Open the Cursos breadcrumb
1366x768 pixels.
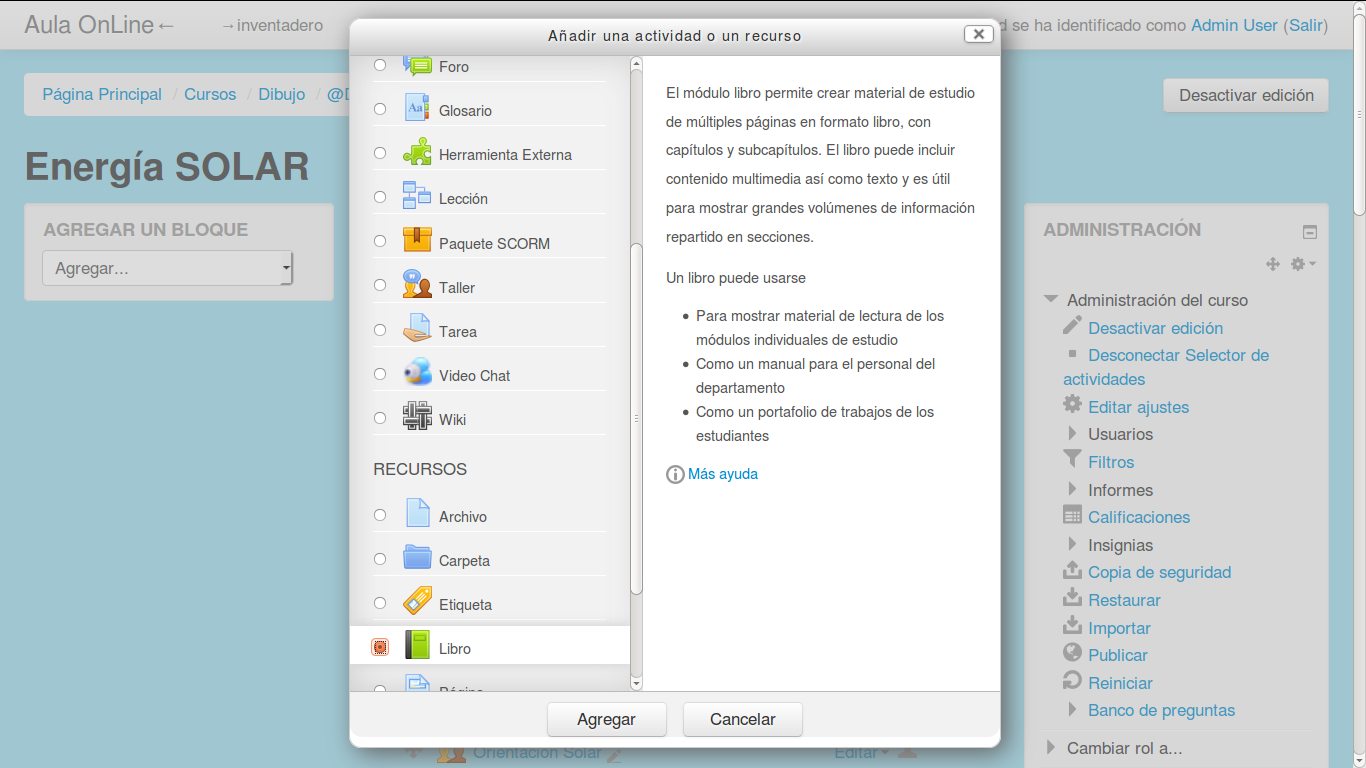[x=210, y=94]
